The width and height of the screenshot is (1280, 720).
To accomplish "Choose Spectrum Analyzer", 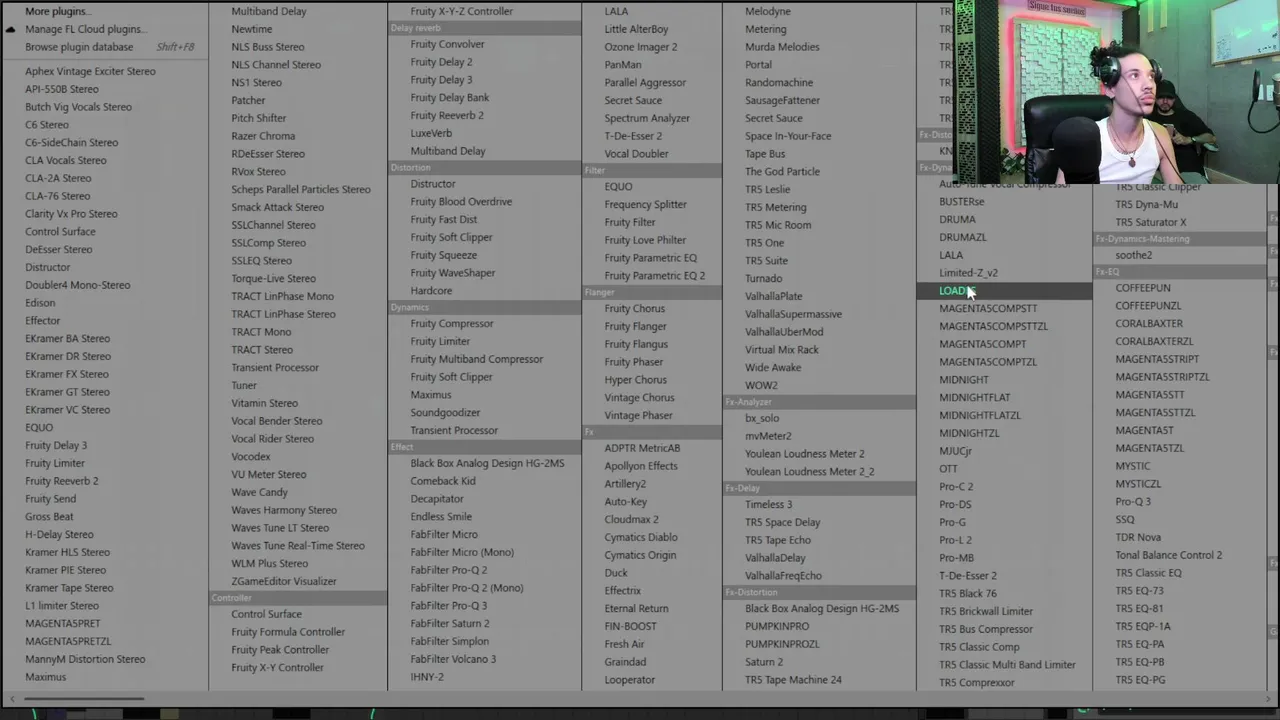I will 647,118.
